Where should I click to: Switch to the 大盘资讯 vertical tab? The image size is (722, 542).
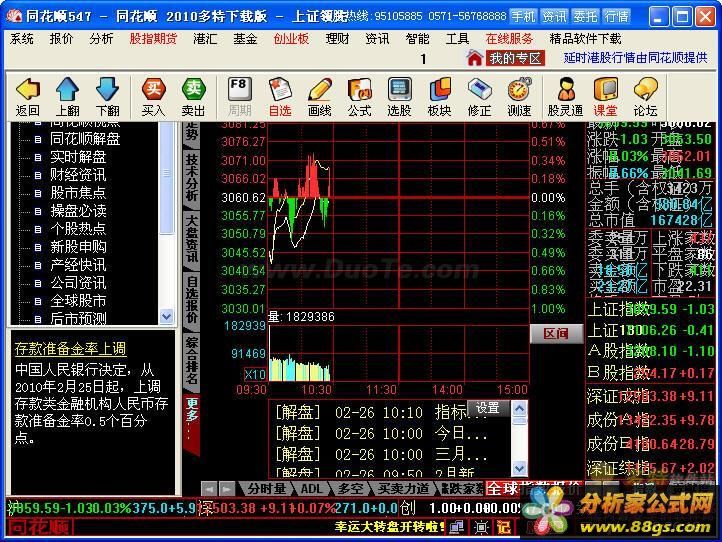192,239
